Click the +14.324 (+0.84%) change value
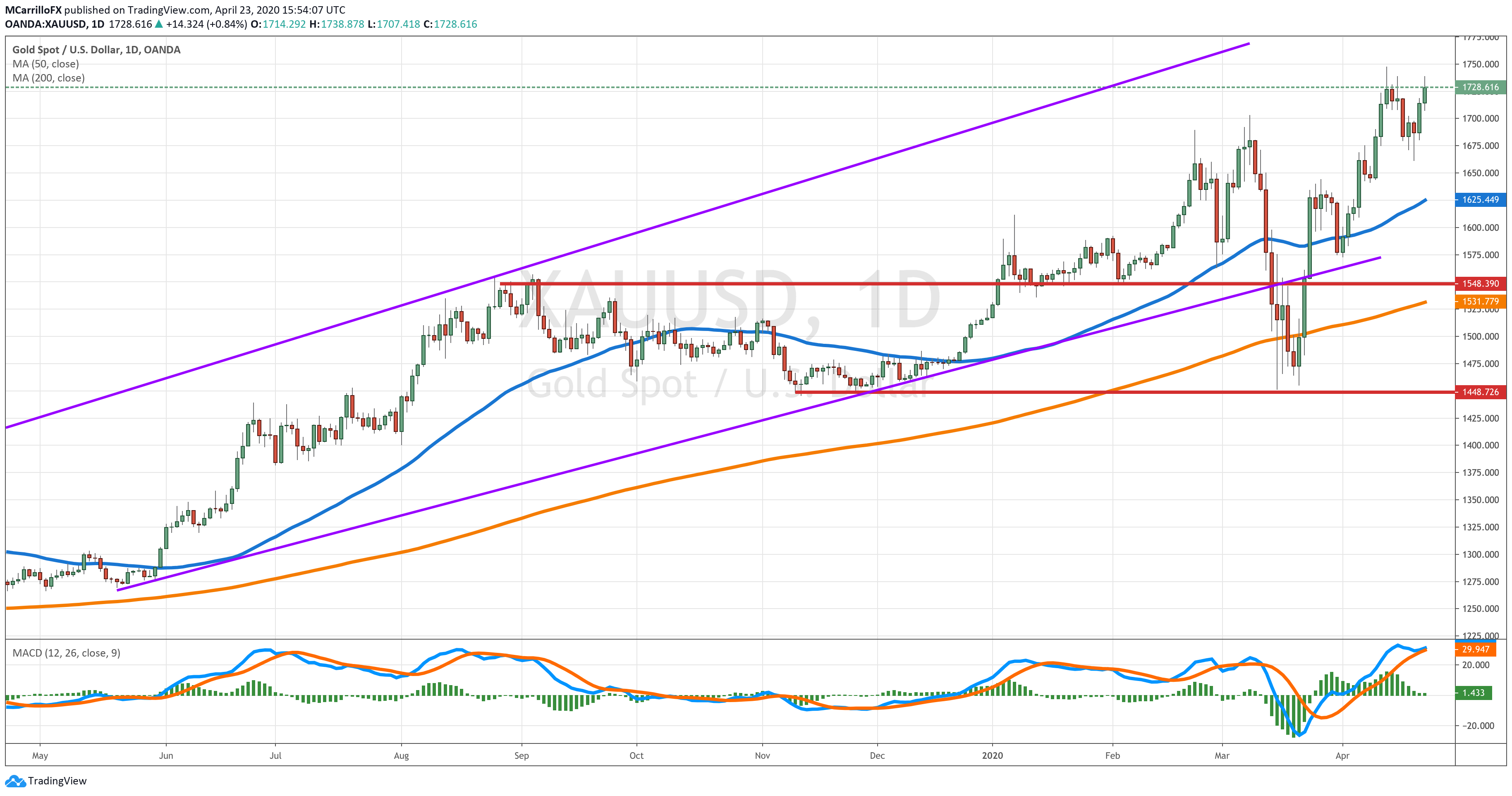 point(206,24)
